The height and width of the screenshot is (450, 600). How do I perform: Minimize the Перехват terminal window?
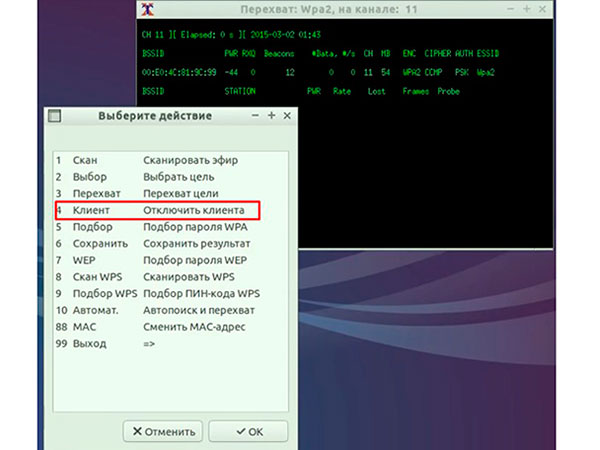point(510,9)
